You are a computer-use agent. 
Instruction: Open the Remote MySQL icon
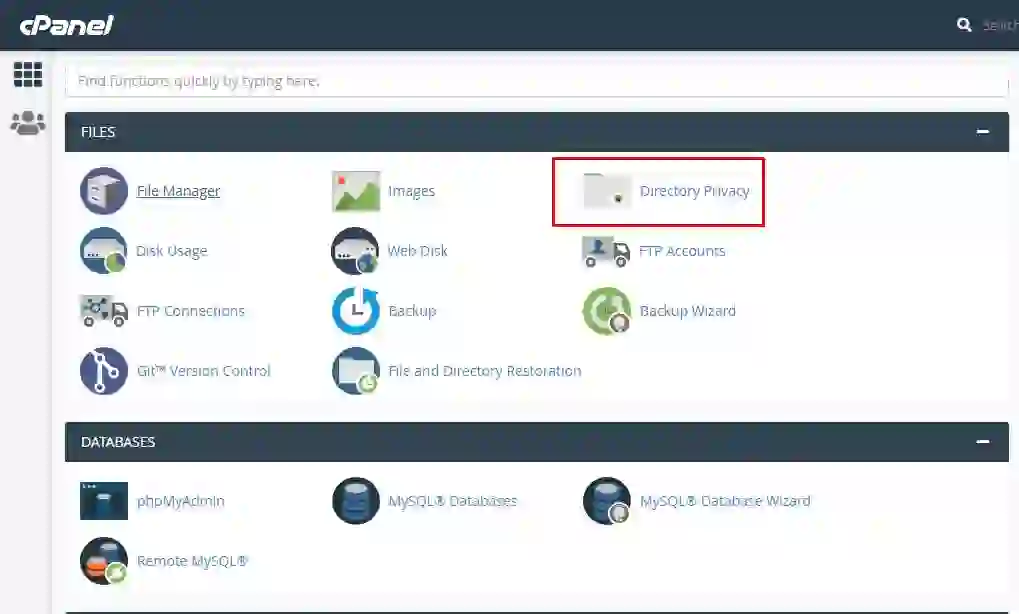click(103, 561)
